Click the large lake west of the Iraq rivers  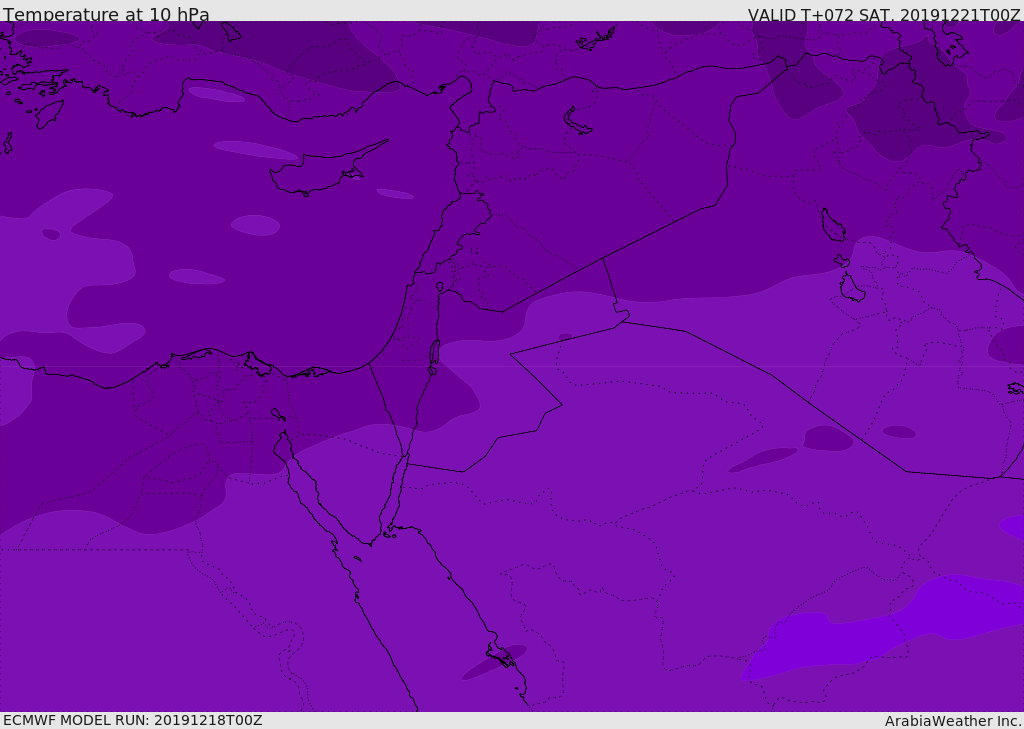[x=833, y=225]
